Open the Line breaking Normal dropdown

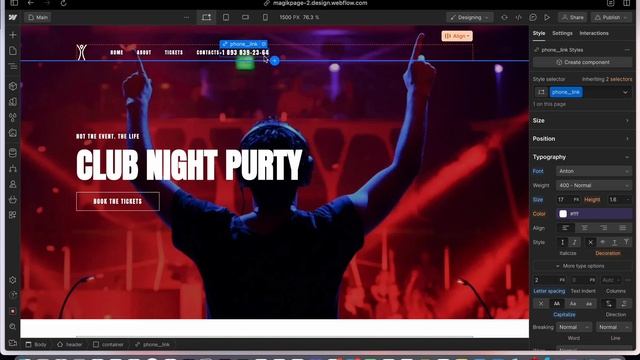pos(614,327)
